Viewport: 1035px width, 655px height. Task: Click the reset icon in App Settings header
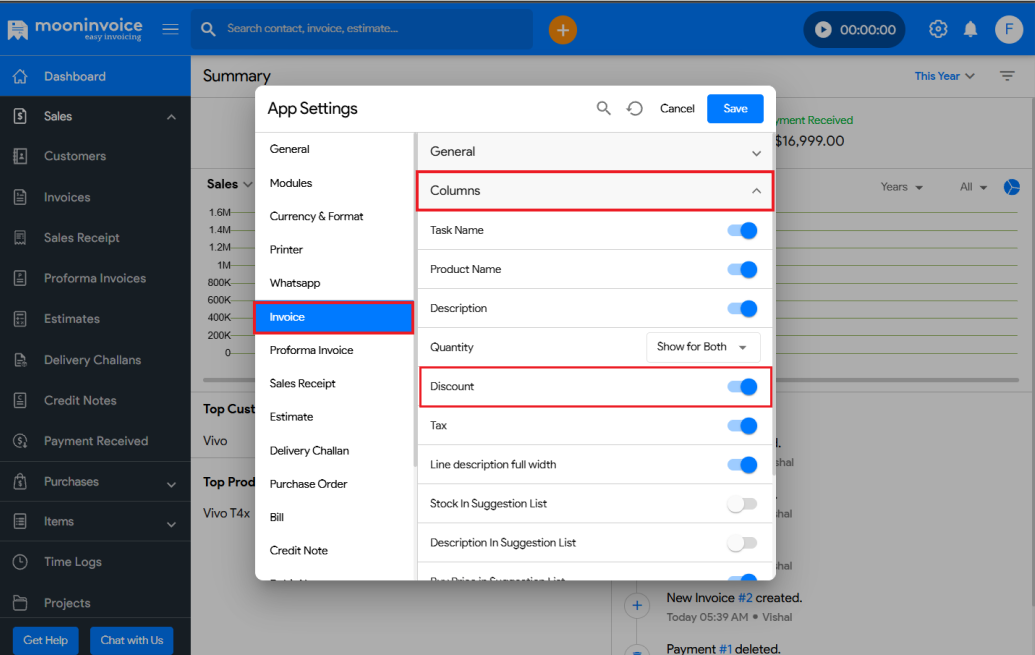[x=635, y=108]
